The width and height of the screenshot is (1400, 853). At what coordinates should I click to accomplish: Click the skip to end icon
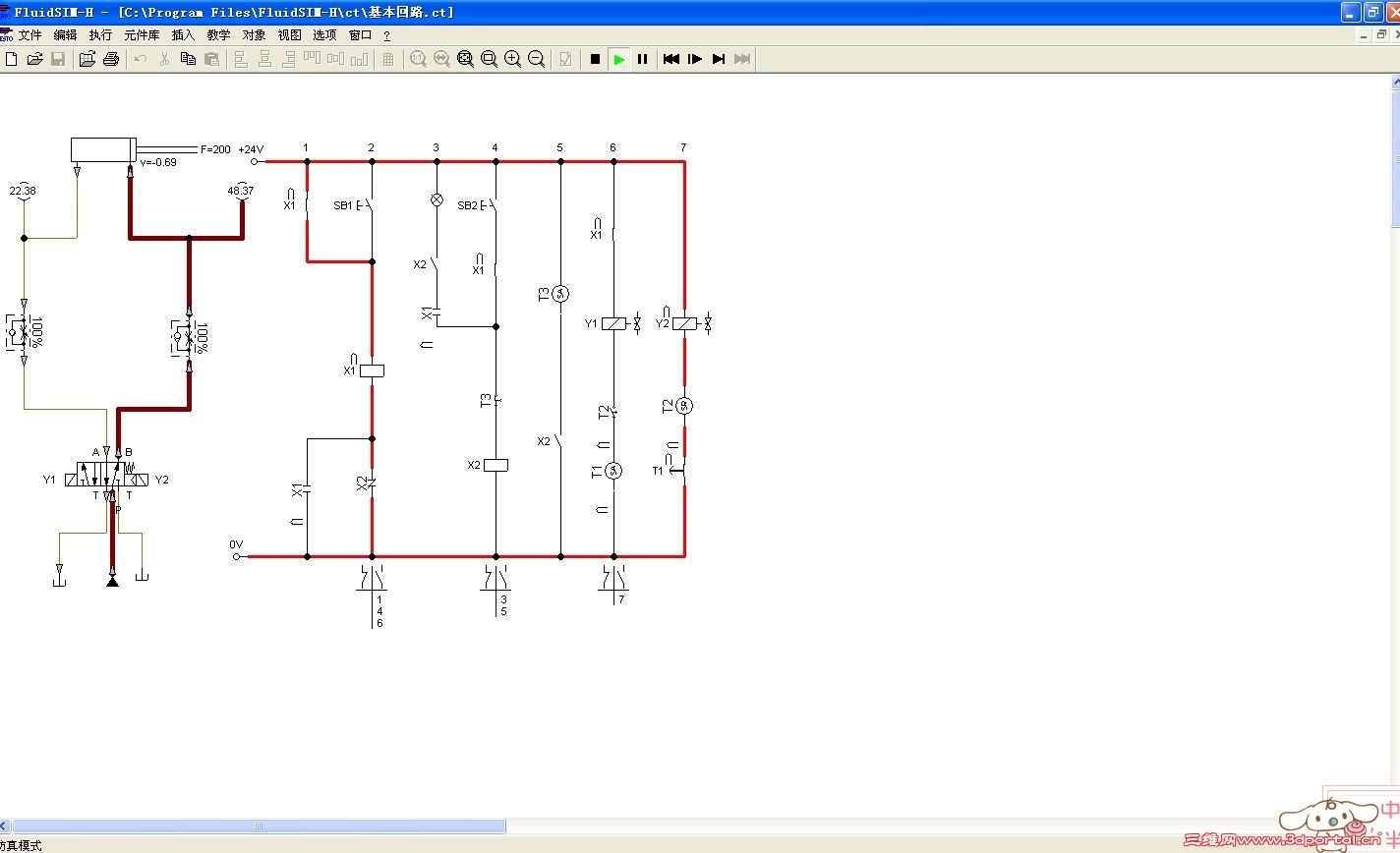click(742, 59)
